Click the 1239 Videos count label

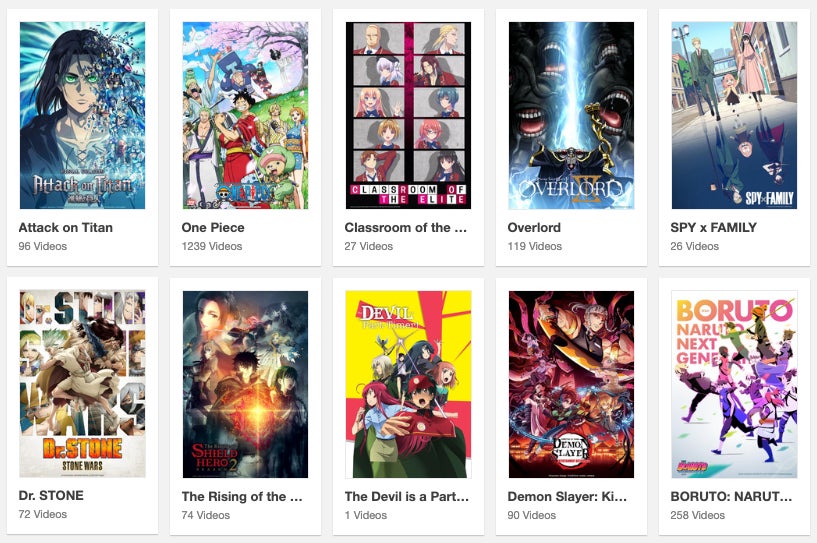(212, 246)
